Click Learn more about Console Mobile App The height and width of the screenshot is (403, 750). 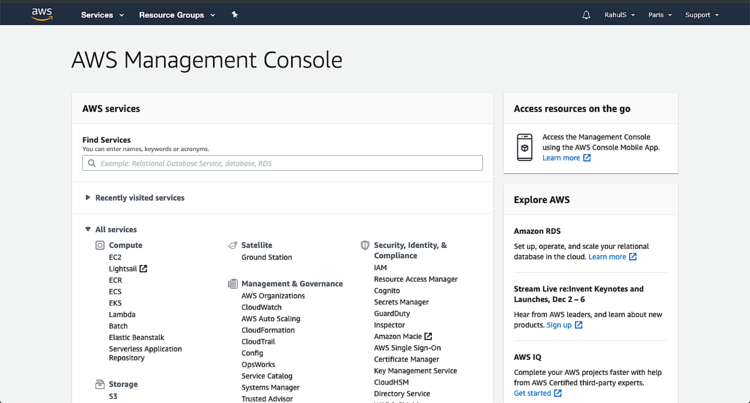[x=561, y=158]
